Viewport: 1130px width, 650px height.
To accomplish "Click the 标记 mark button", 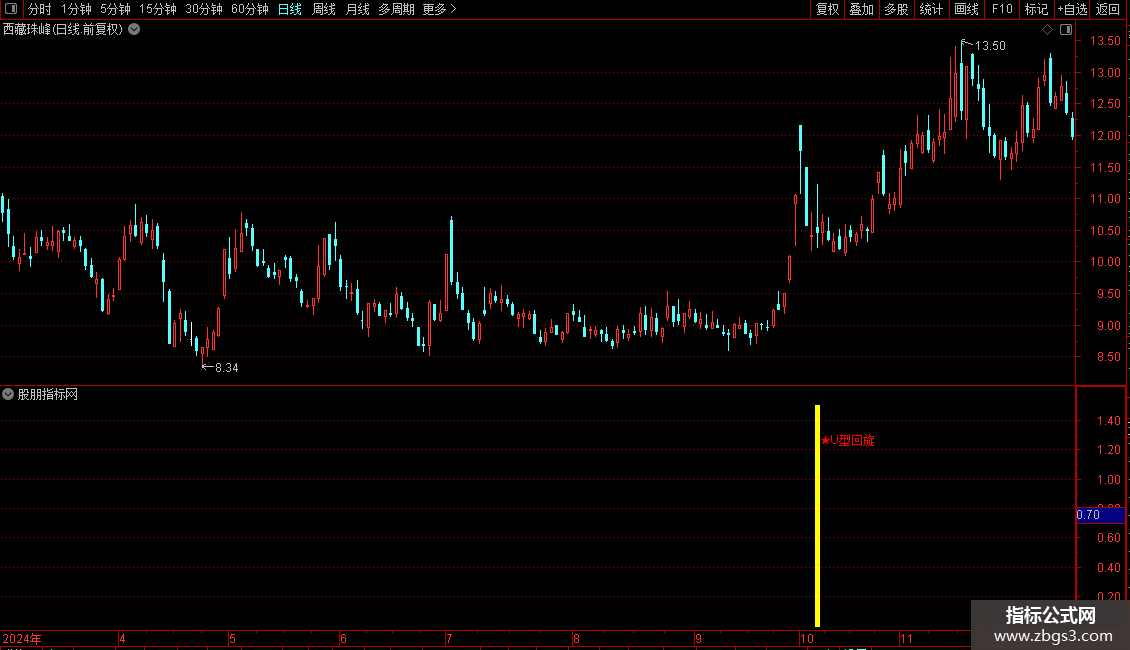I will point(1036,9).
